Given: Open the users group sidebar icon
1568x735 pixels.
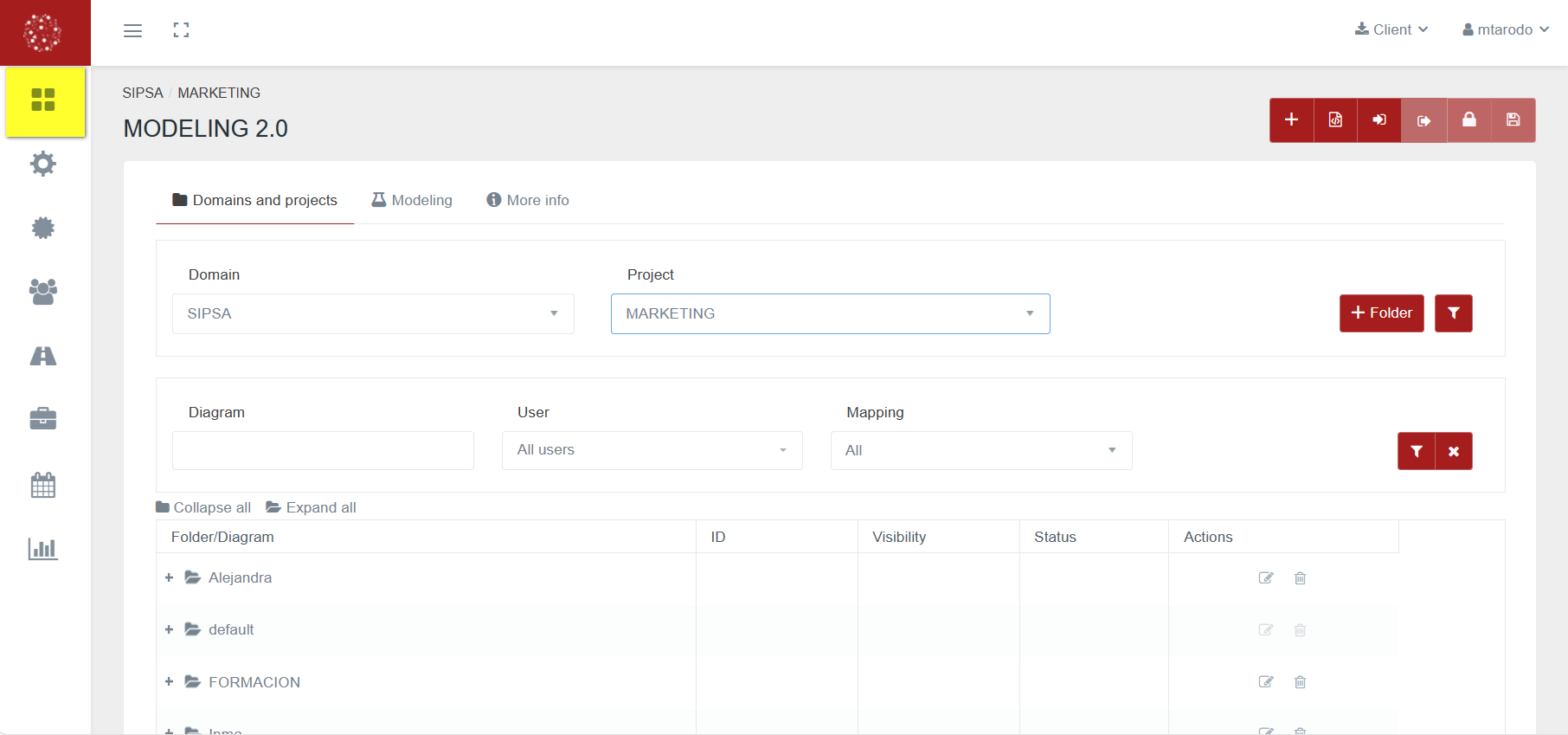Looking at the screenshot, I should (43, 292).
